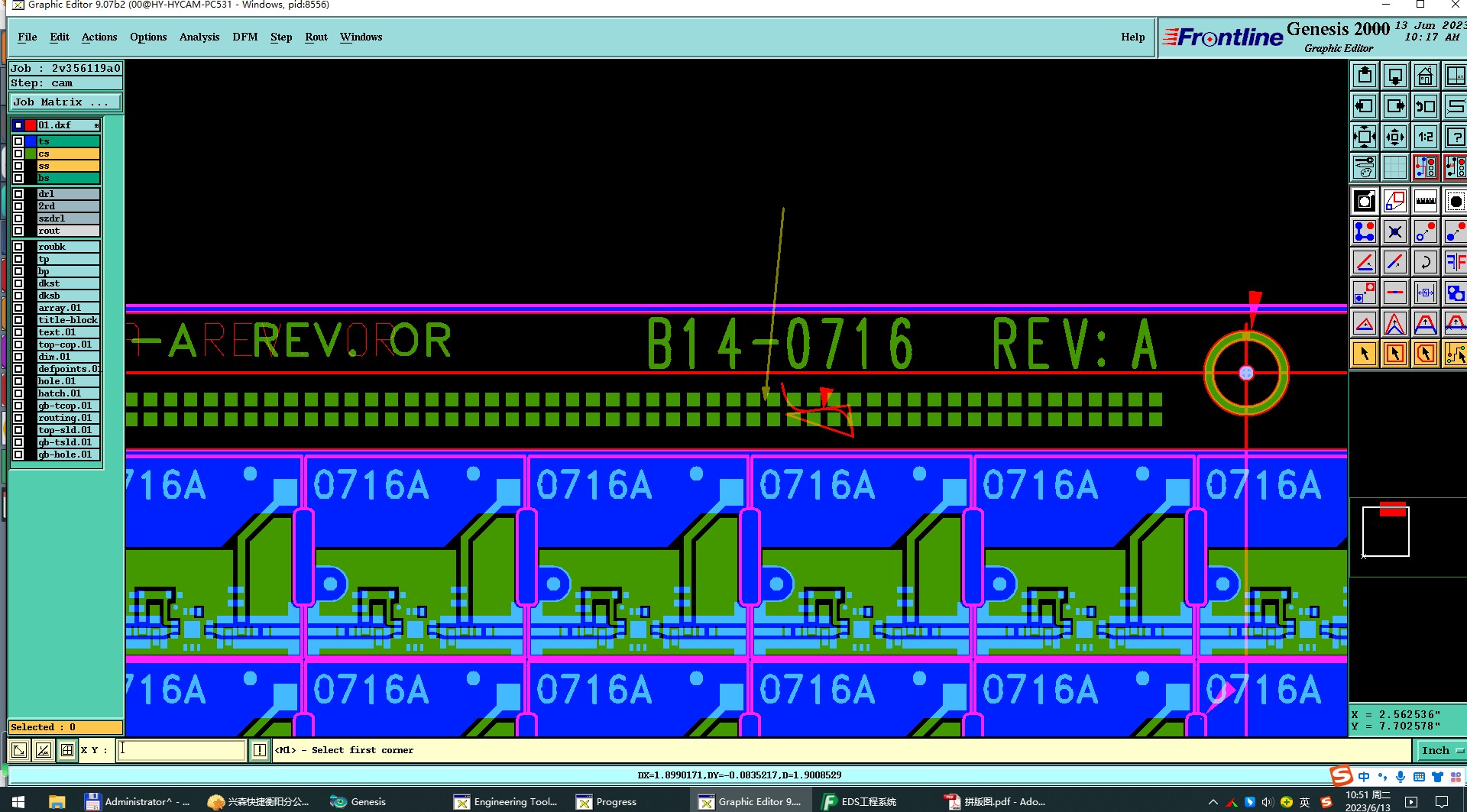Select the red and blue squares area icon

point(1395,202)
